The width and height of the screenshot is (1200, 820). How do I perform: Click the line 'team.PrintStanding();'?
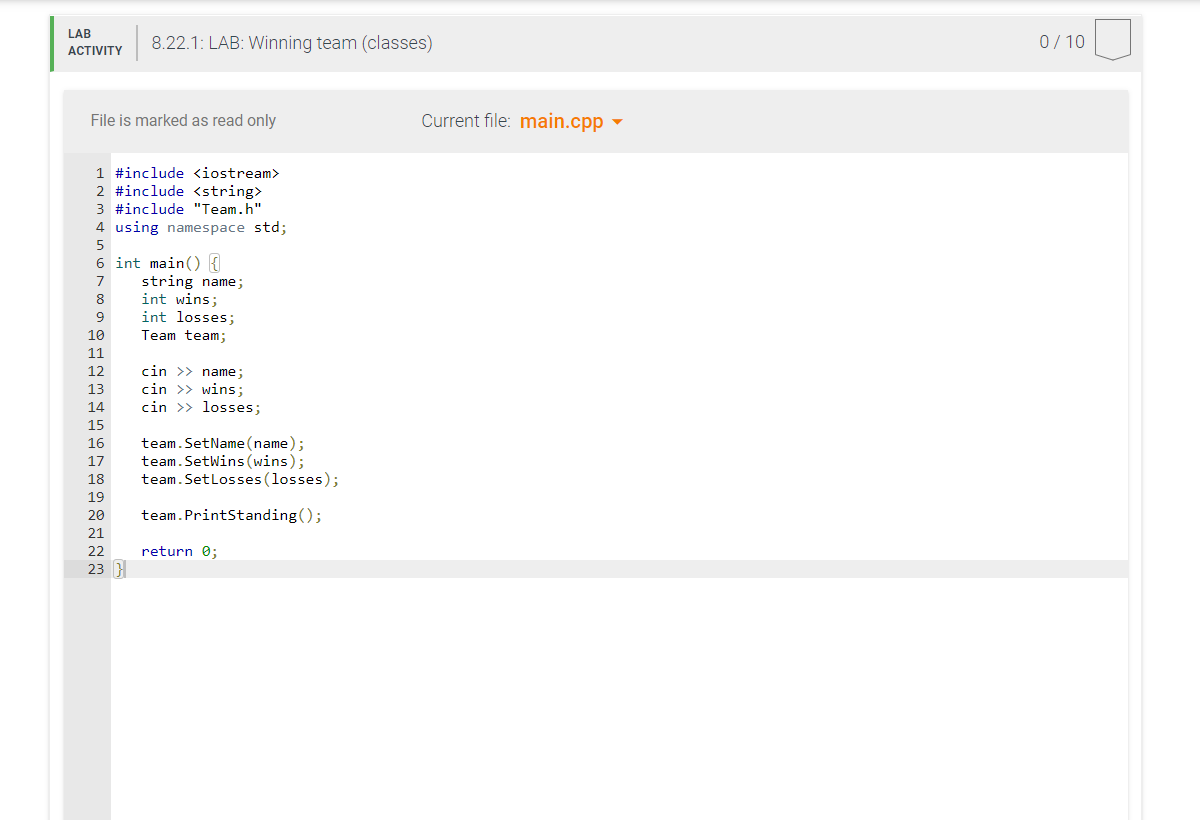pos(232,515)
